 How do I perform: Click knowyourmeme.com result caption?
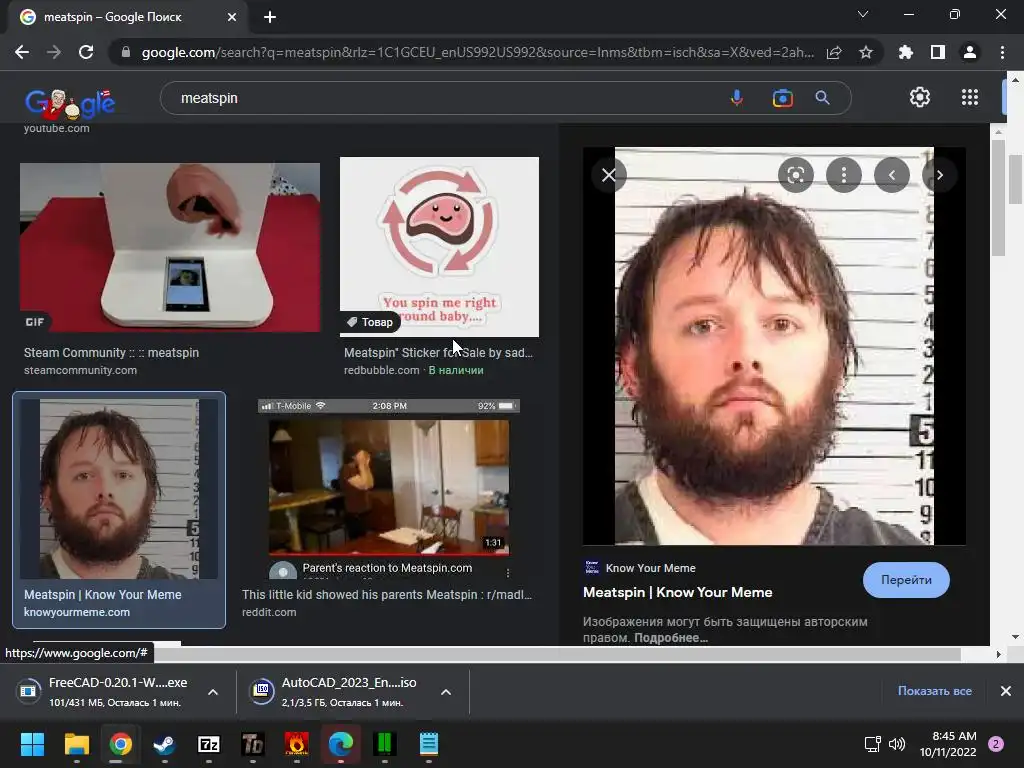(77, 613)
